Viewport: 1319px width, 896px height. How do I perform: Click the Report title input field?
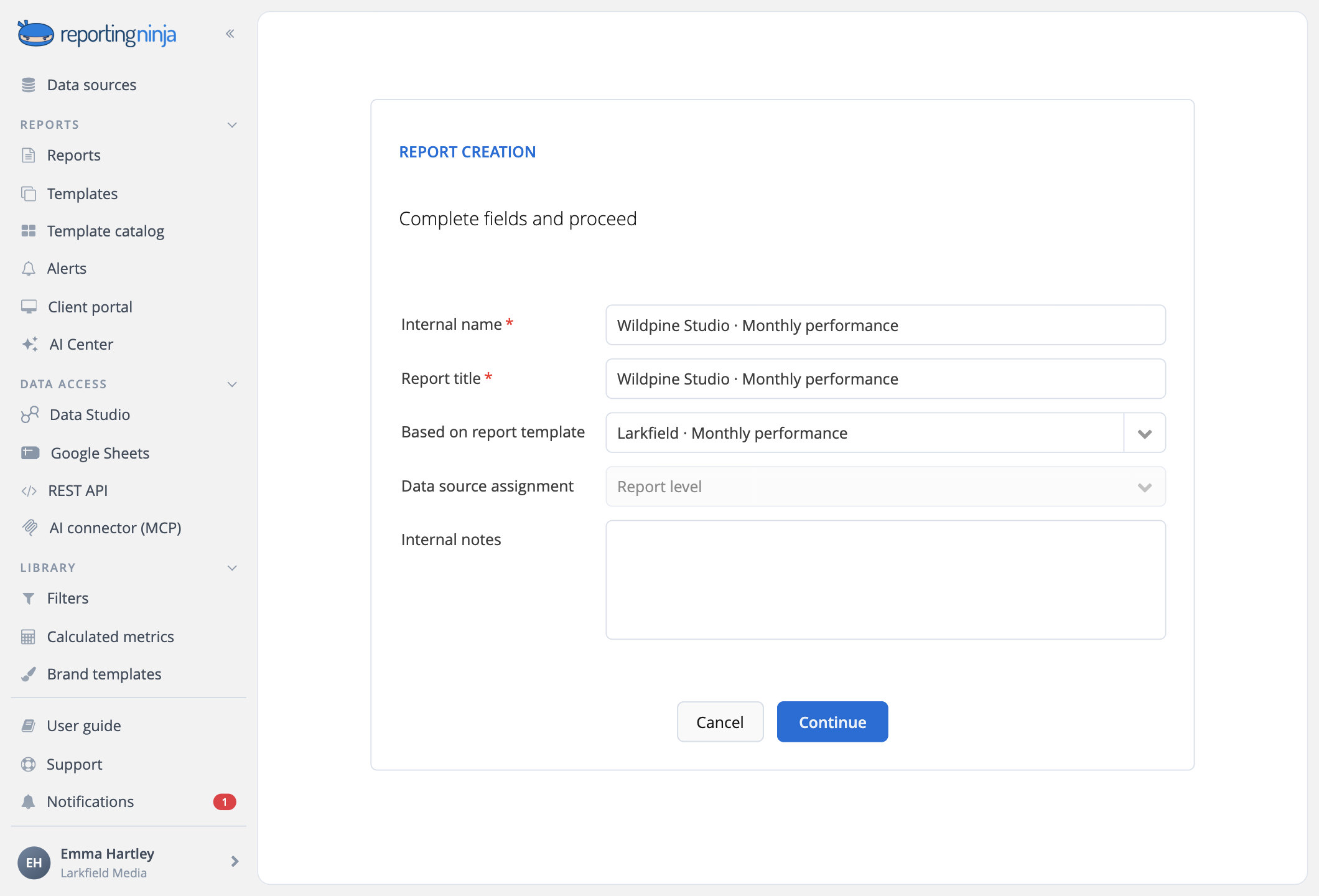885,379
